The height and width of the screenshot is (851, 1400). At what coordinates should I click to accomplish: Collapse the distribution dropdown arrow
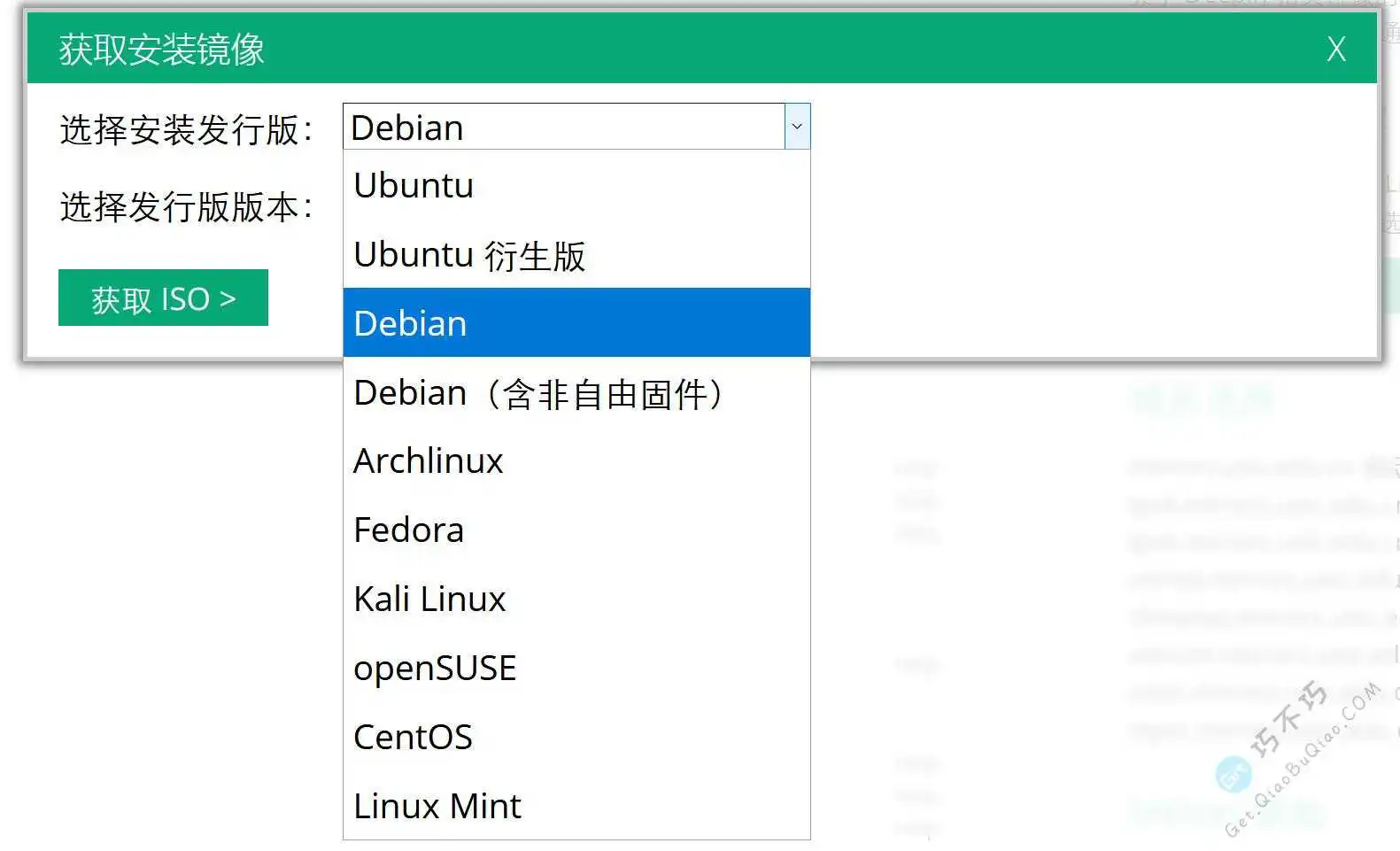(797, 127)
